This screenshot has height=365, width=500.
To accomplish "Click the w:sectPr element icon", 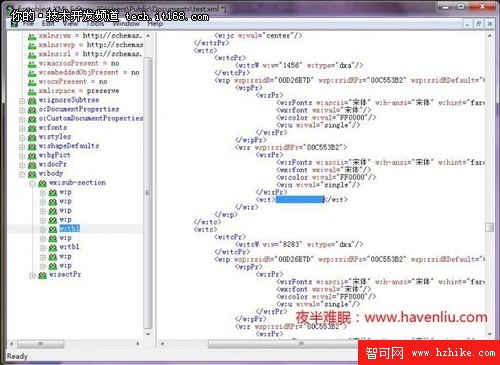I will point(42,275).
